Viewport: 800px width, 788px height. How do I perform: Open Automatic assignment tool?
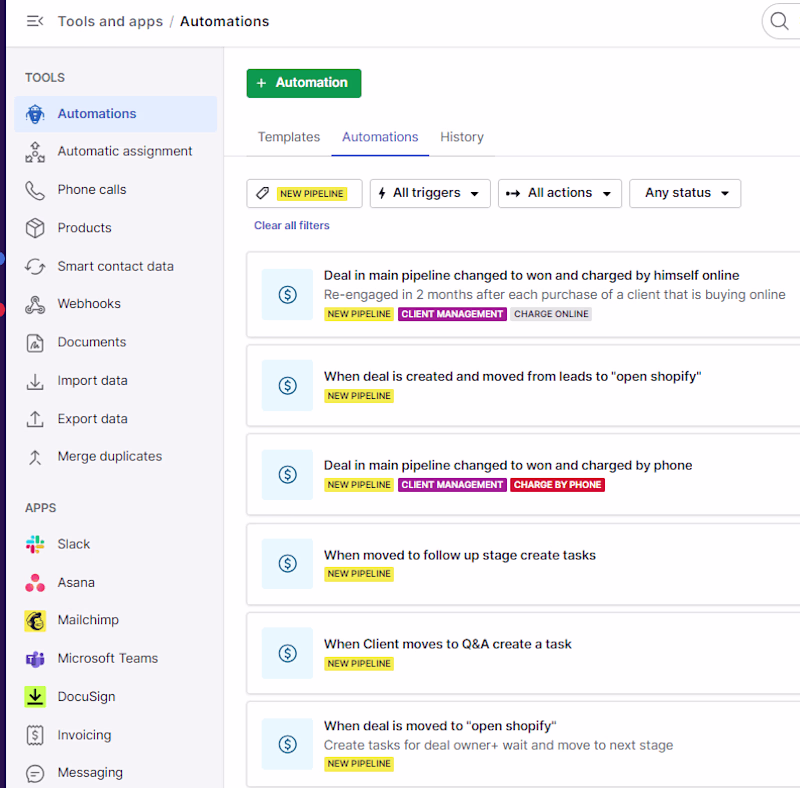pos(116,151)
